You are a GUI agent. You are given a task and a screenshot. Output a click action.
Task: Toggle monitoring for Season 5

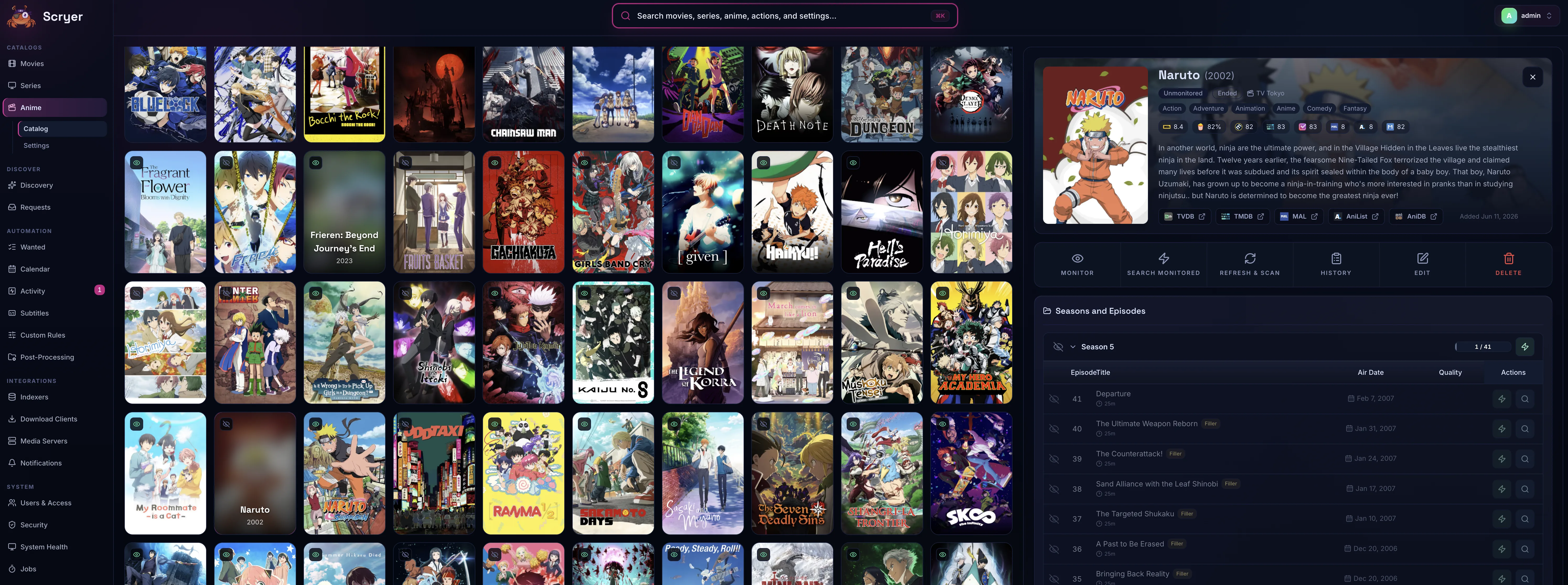[x=1058, y=347]
